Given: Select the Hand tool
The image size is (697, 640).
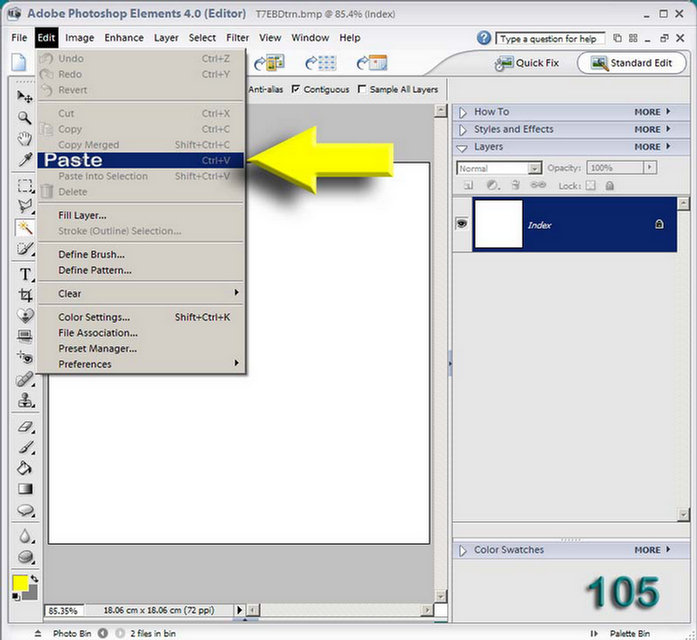Looking at the screenshot, I should [x=24, y=139].
